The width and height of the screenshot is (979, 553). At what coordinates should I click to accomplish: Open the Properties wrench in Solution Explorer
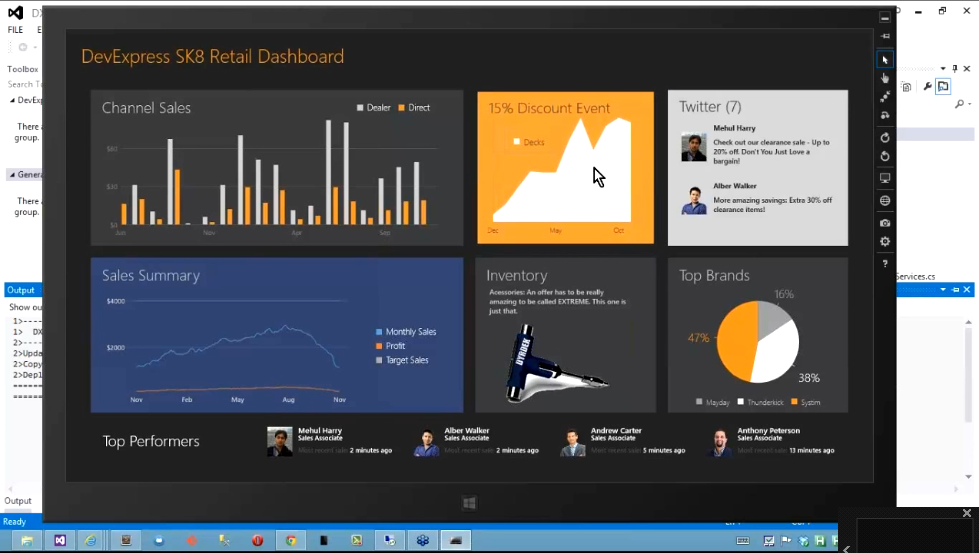tap(927, 87)
